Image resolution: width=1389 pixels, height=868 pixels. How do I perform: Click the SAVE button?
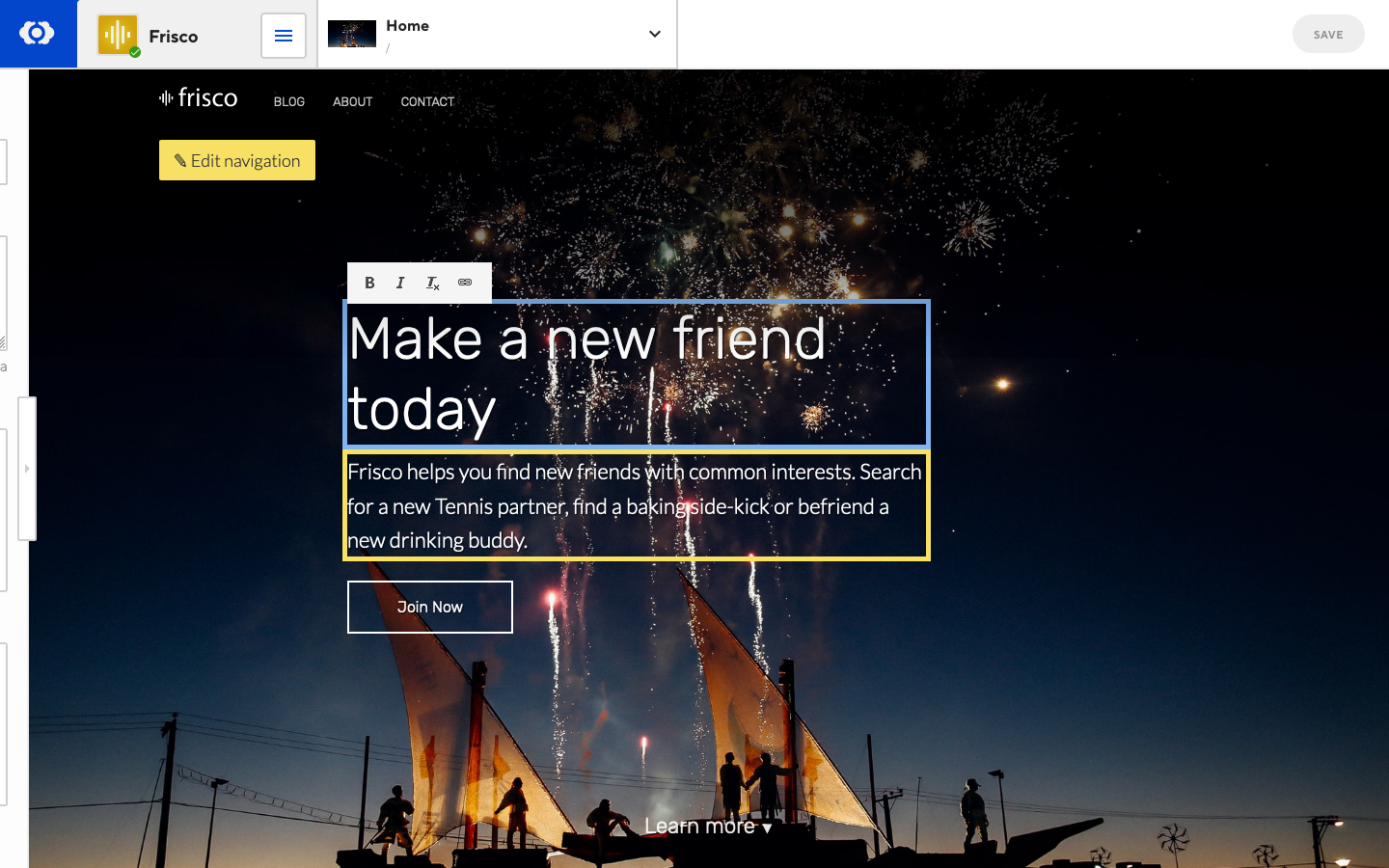[x=1328, y=34]
